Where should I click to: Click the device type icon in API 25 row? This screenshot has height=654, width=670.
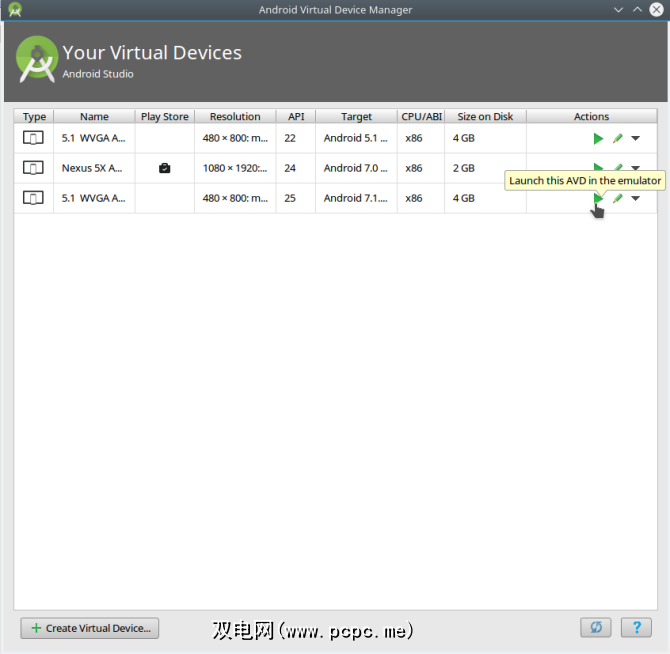[x=33, y=198]
